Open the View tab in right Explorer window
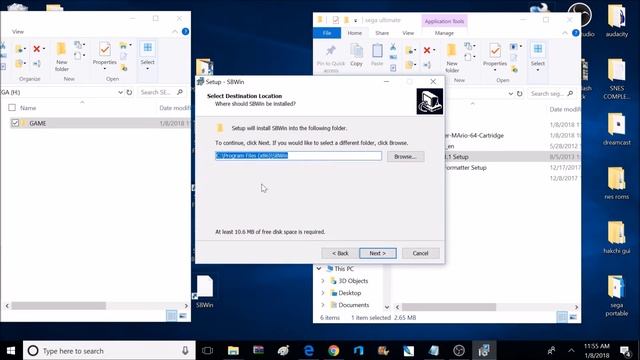 click(408, 33)
